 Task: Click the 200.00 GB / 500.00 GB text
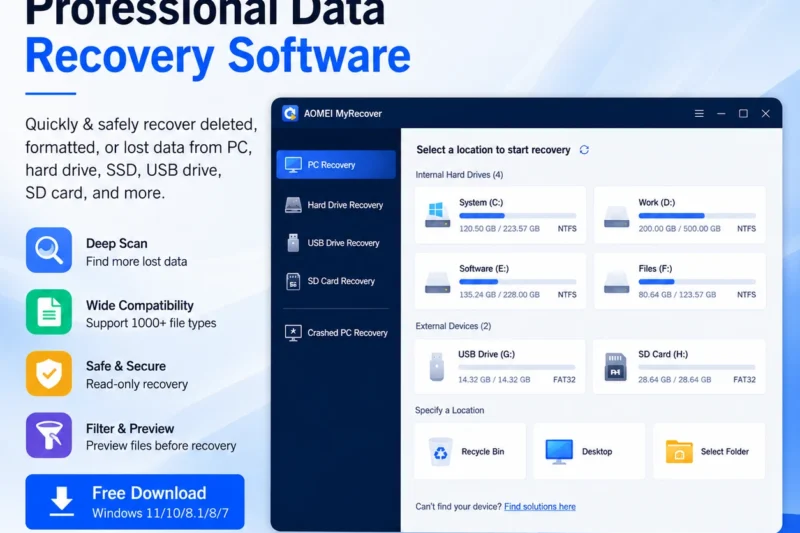point(680,229)
